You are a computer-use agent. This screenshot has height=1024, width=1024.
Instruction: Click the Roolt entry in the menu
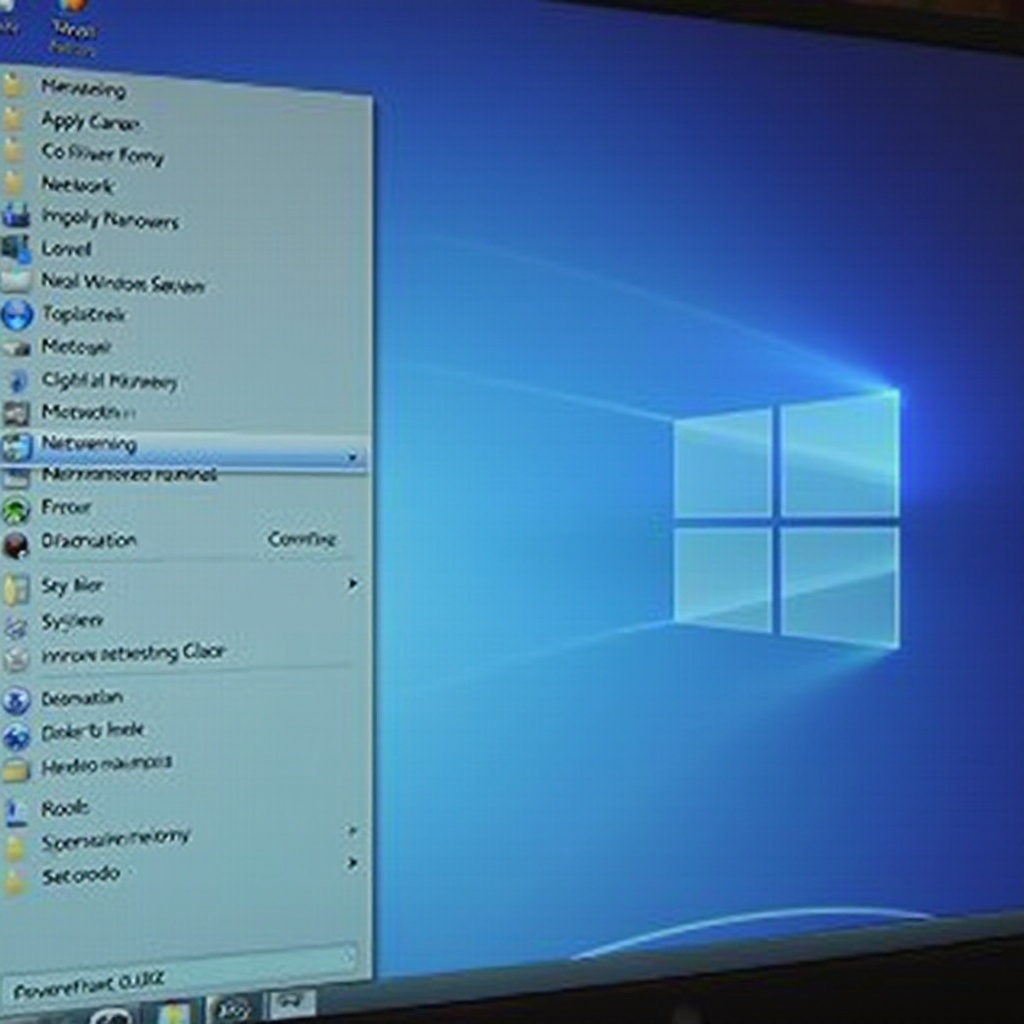coord(65,808)
